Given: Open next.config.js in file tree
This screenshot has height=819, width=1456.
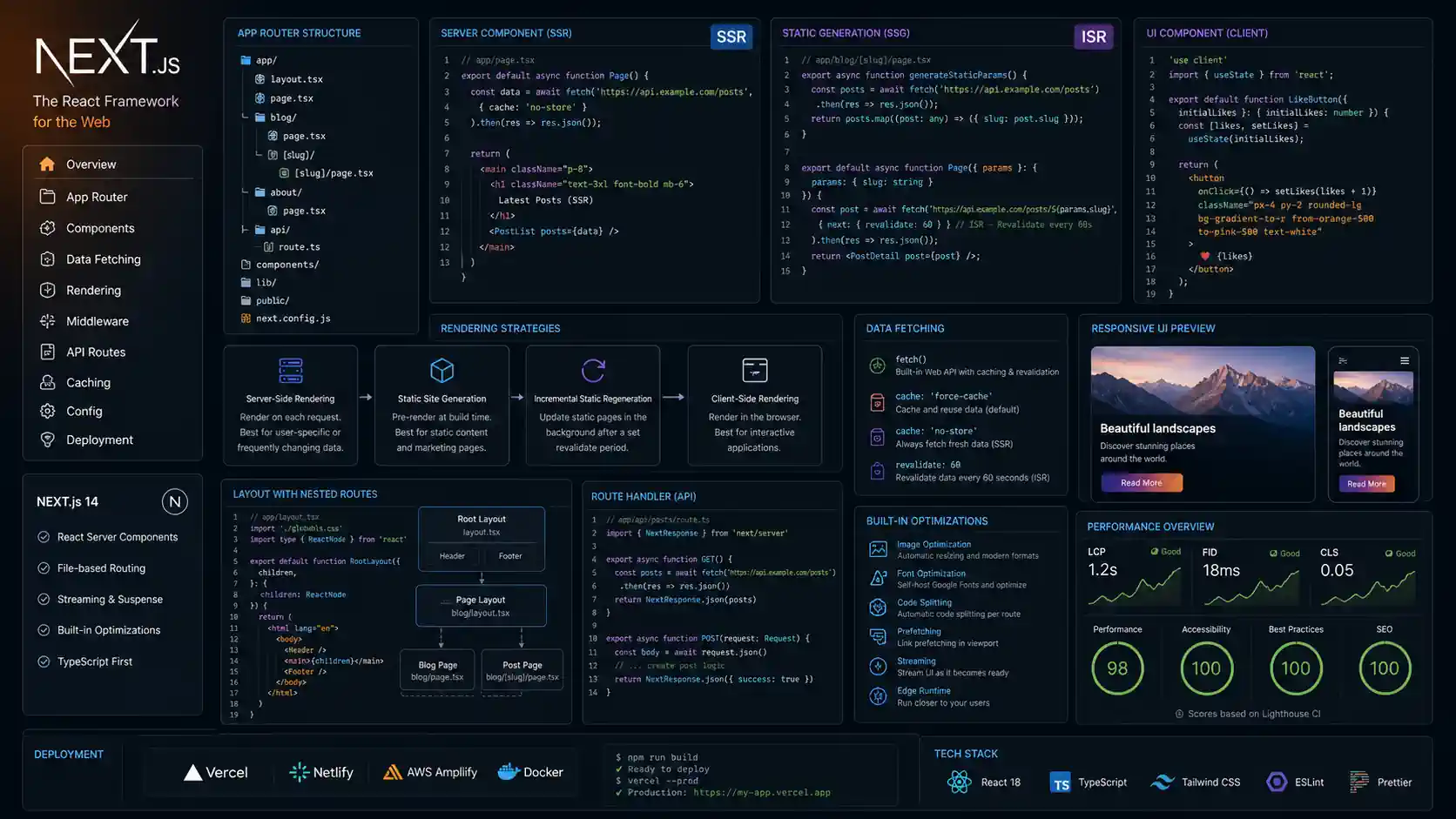Looking at the screenshot, I should click(x=285, y=319).
